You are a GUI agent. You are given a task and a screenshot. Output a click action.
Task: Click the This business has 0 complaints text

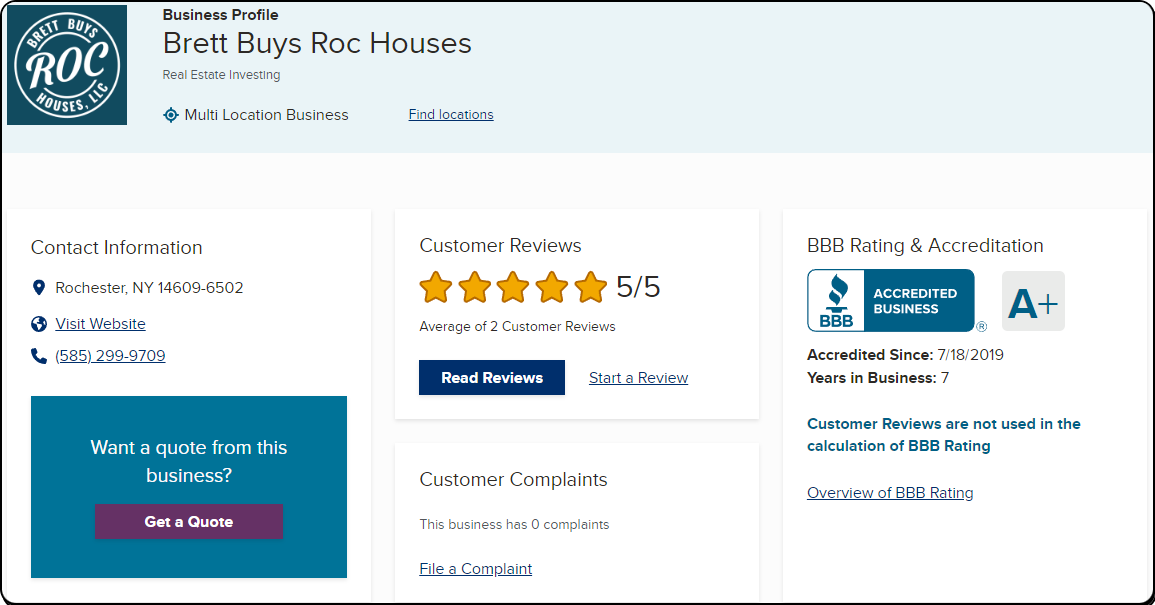pos(514,525)
